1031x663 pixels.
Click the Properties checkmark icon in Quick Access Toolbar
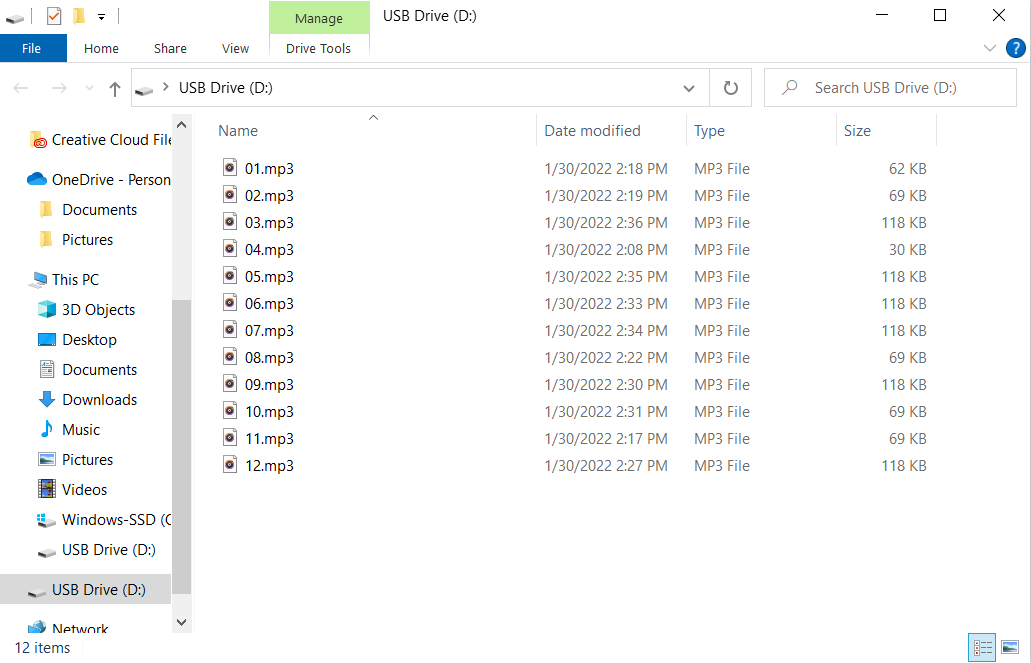pyautogui.click(x=54, y=16)
